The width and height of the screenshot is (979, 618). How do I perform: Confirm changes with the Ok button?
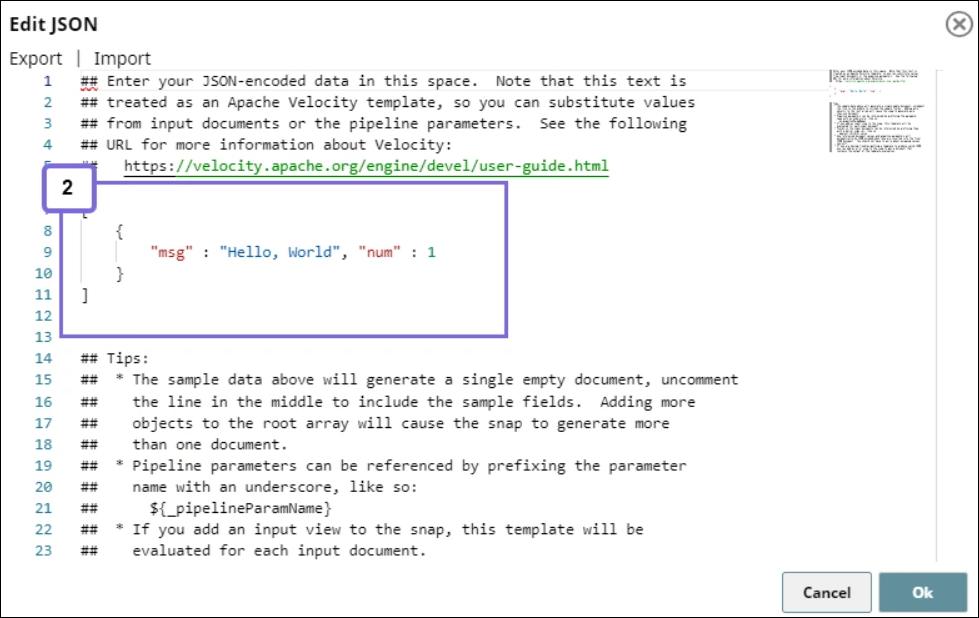click(922, 592)
